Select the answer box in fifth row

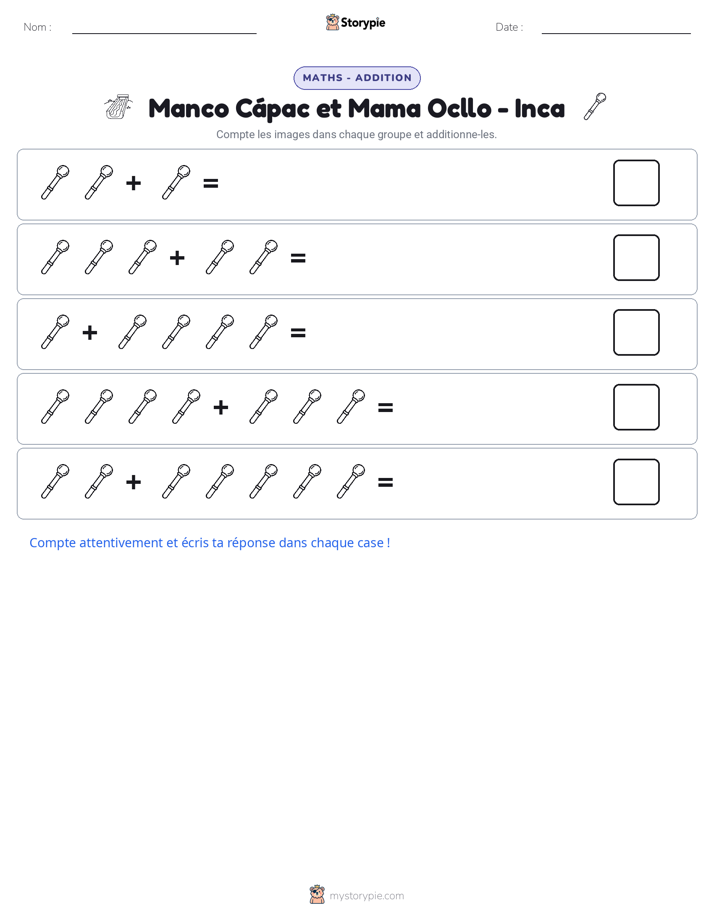tap(636, 482)
